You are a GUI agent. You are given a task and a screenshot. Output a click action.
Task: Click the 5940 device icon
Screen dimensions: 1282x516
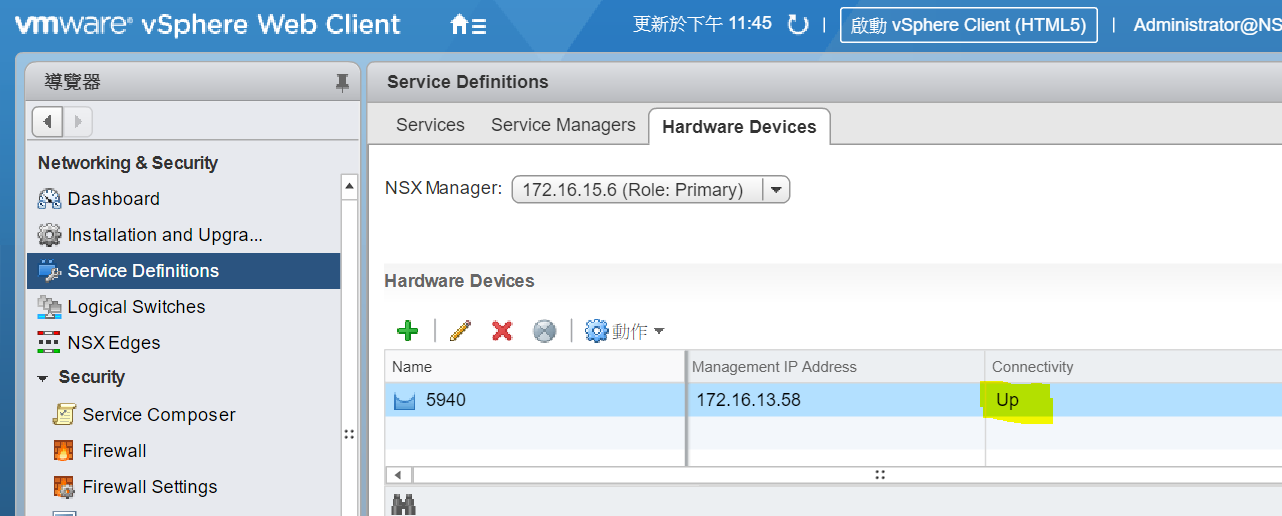404,401
